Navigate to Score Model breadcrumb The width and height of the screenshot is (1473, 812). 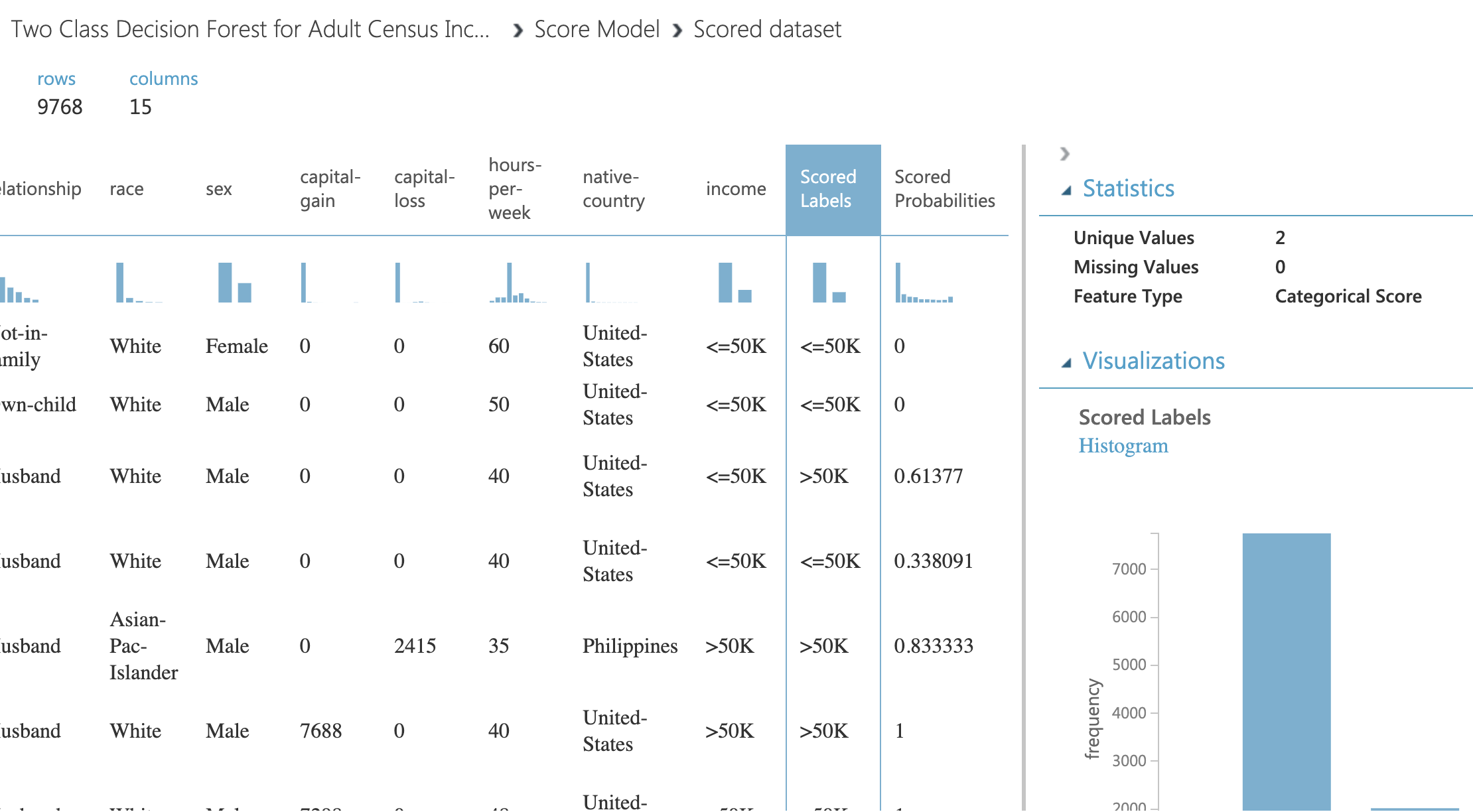coord(597,29)
